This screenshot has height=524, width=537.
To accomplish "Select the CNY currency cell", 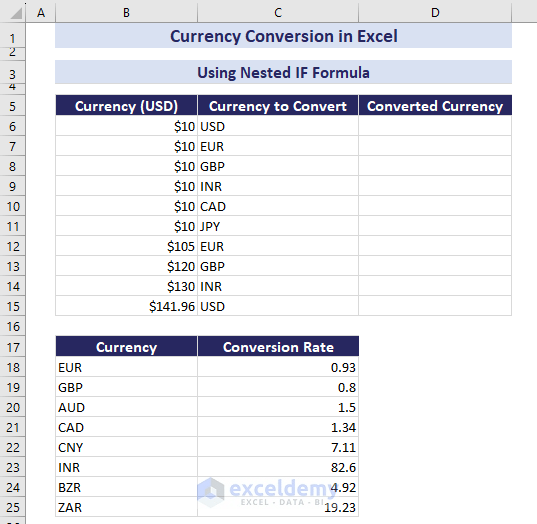I will (x=126, y=447).
